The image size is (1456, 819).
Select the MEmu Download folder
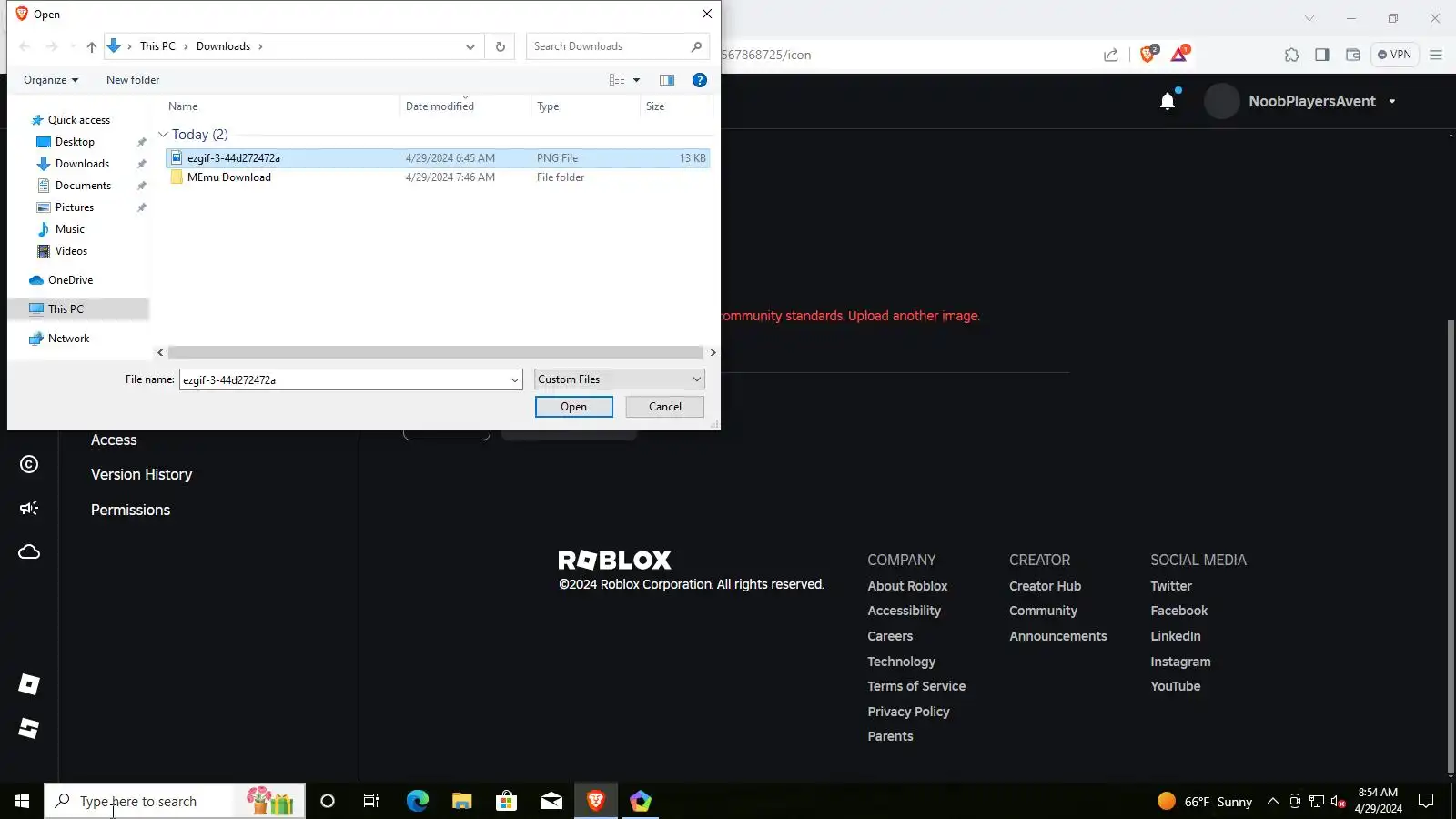point(438,177)
